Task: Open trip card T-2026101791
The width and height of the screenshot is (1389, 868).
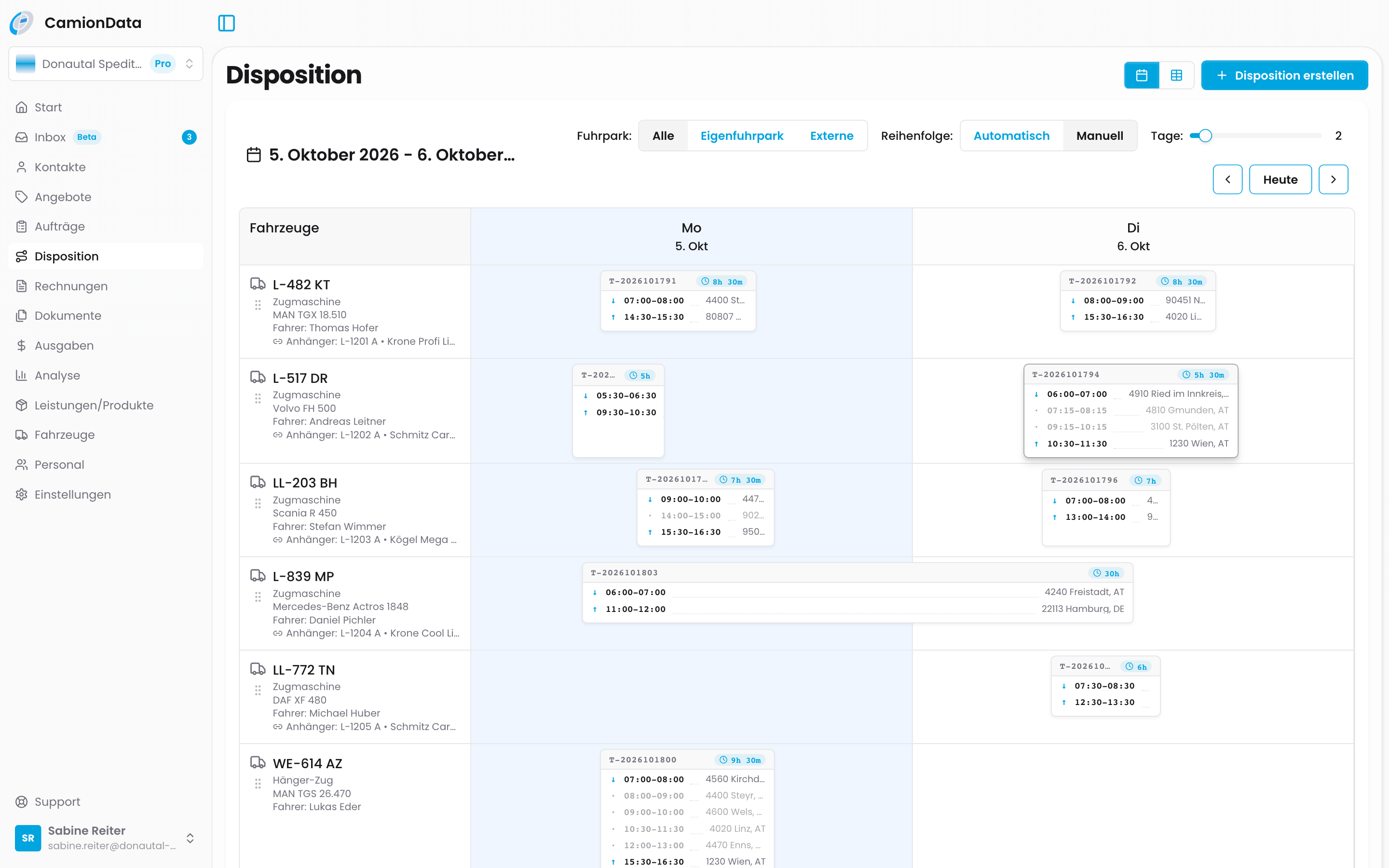Action: [x=678, y=301]
